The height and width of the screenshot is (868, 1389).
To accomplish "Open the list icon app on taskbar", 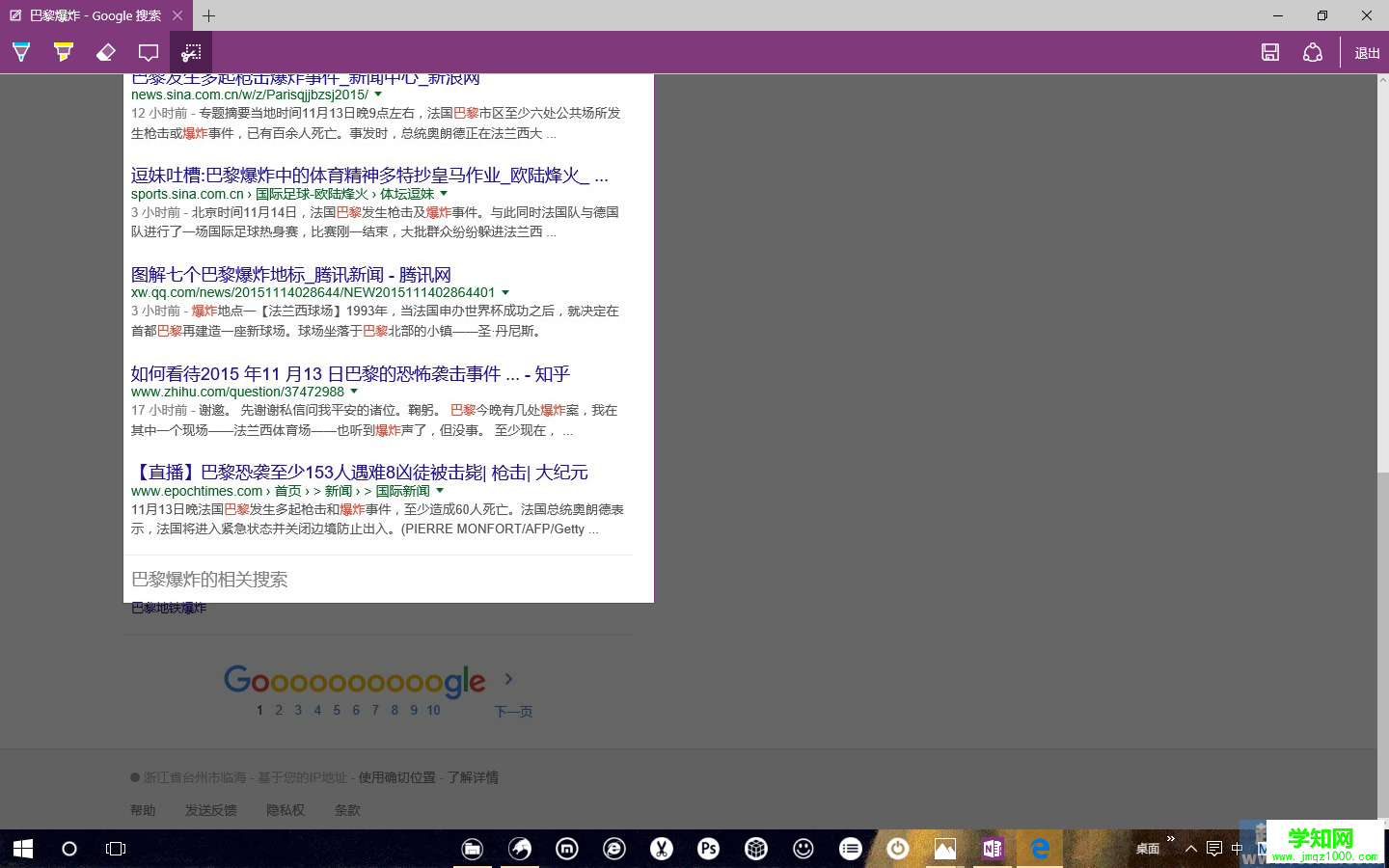I will (851, 849).
